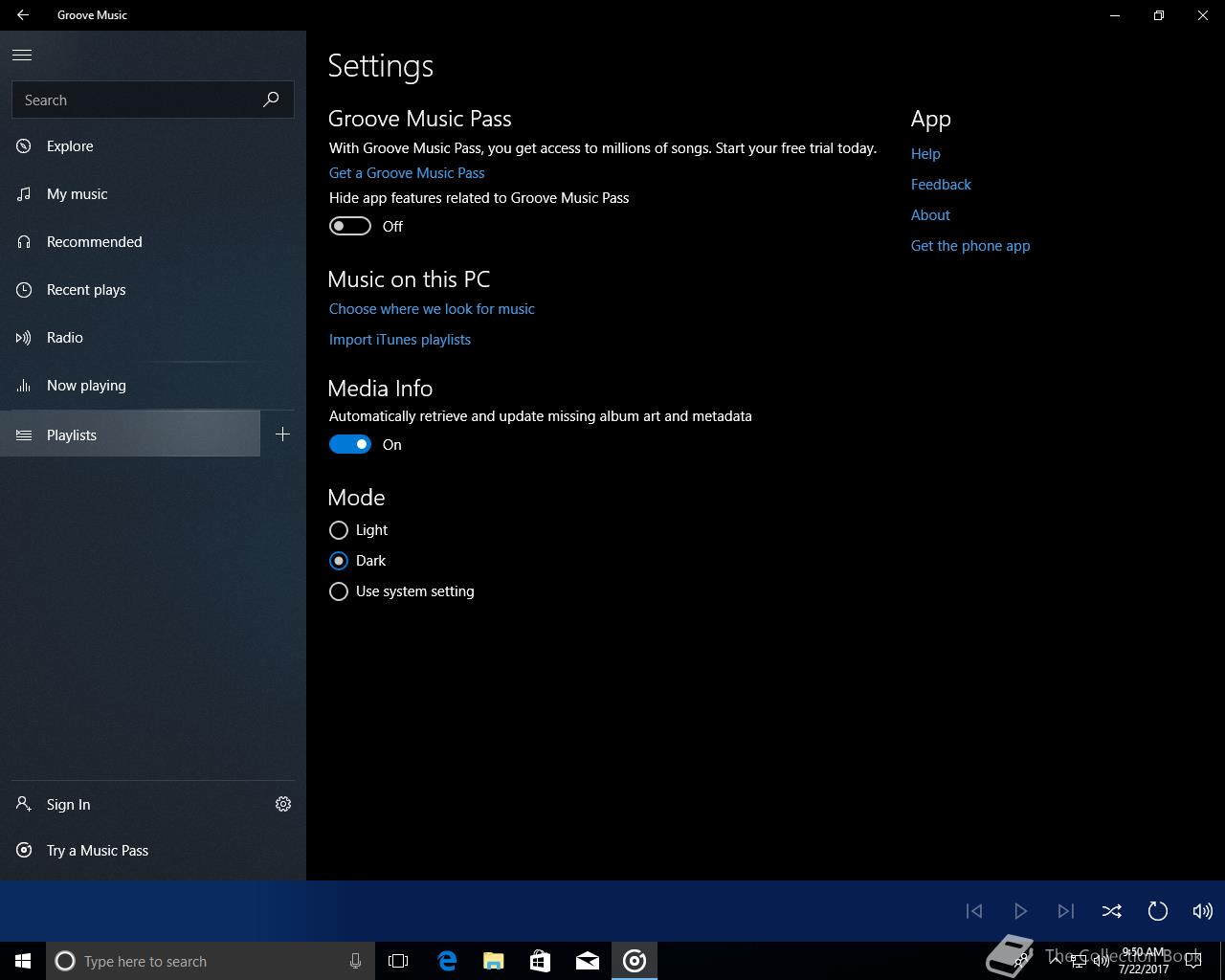Skip to next track
Viewport: 1225px width, 980px height.
[1066, 911]
